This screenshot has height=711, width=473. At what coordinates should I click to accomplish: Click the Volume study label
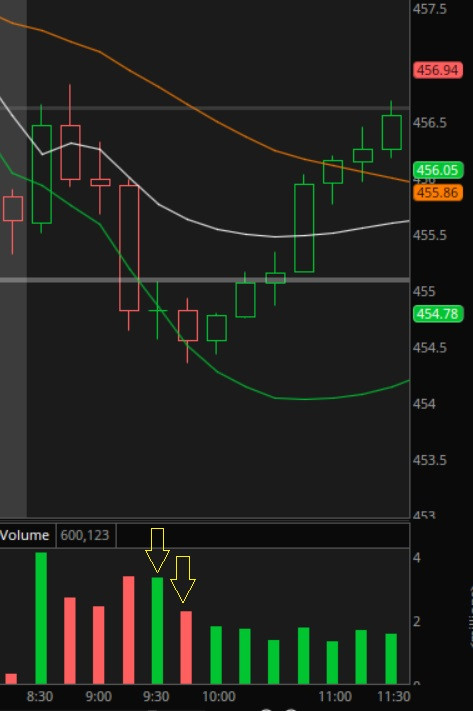coord(24,535)
